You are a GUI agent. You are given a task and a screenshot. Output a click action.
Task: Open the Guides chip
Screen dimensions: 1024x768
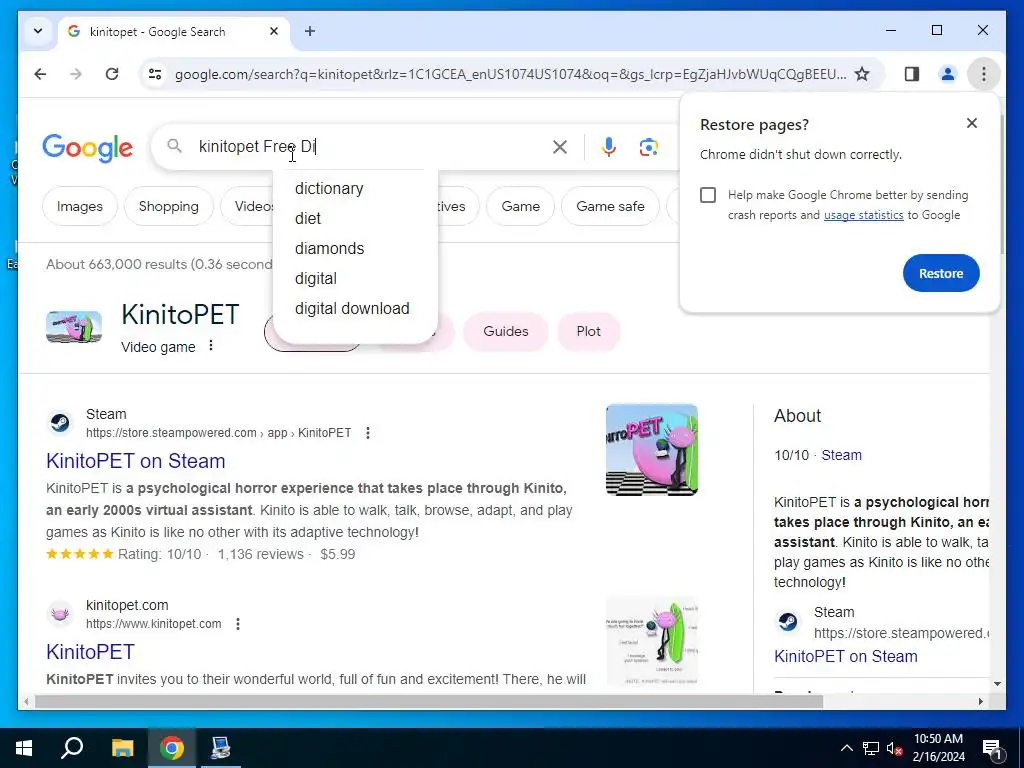click(x=505, y=332)
